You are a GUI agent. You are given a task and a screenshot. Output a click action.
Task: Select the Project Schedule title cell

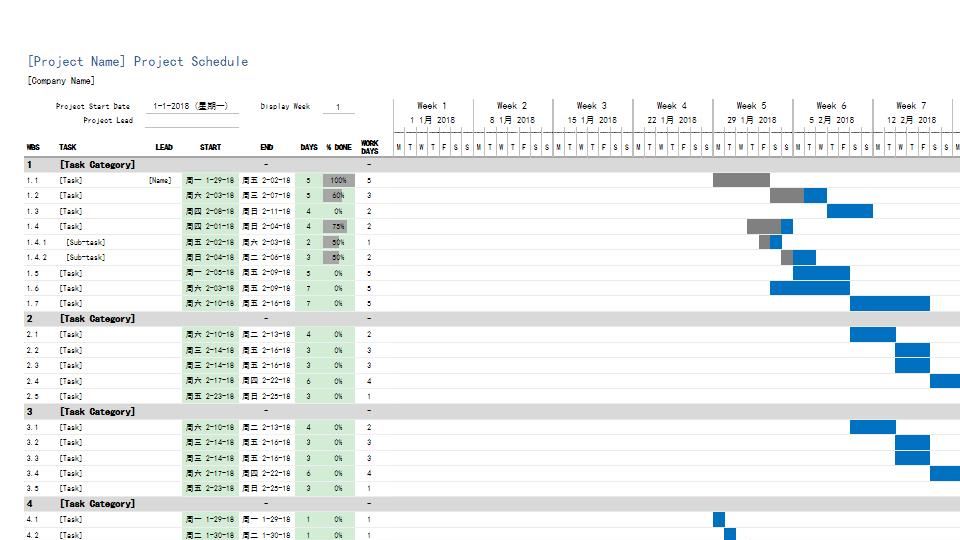pos(138,61)
